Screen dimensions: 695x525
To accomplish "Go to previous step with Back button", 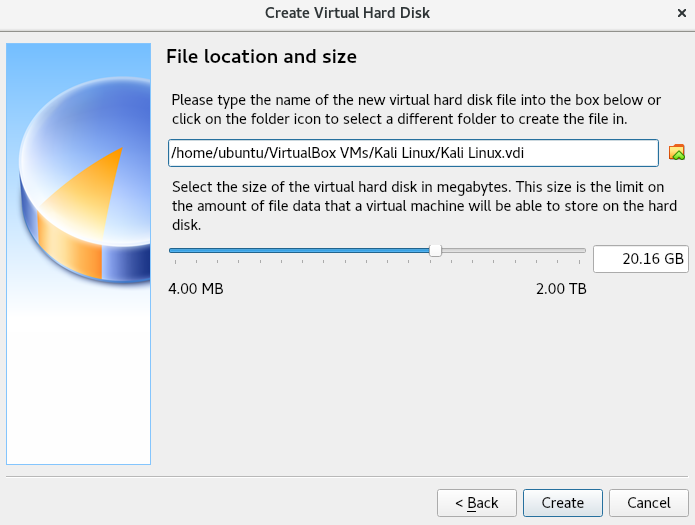I will point(476,503).
